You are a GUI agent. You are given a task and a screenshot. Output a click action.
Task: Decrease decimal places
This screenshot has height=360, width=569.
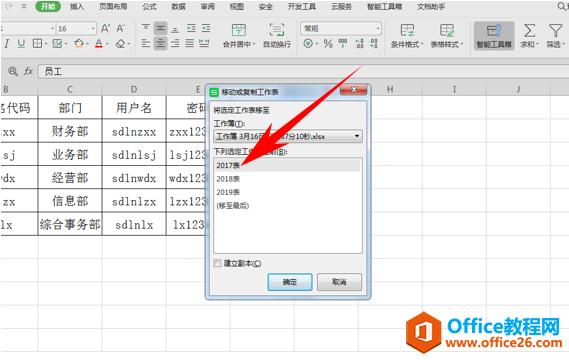[x=373, y=44]
